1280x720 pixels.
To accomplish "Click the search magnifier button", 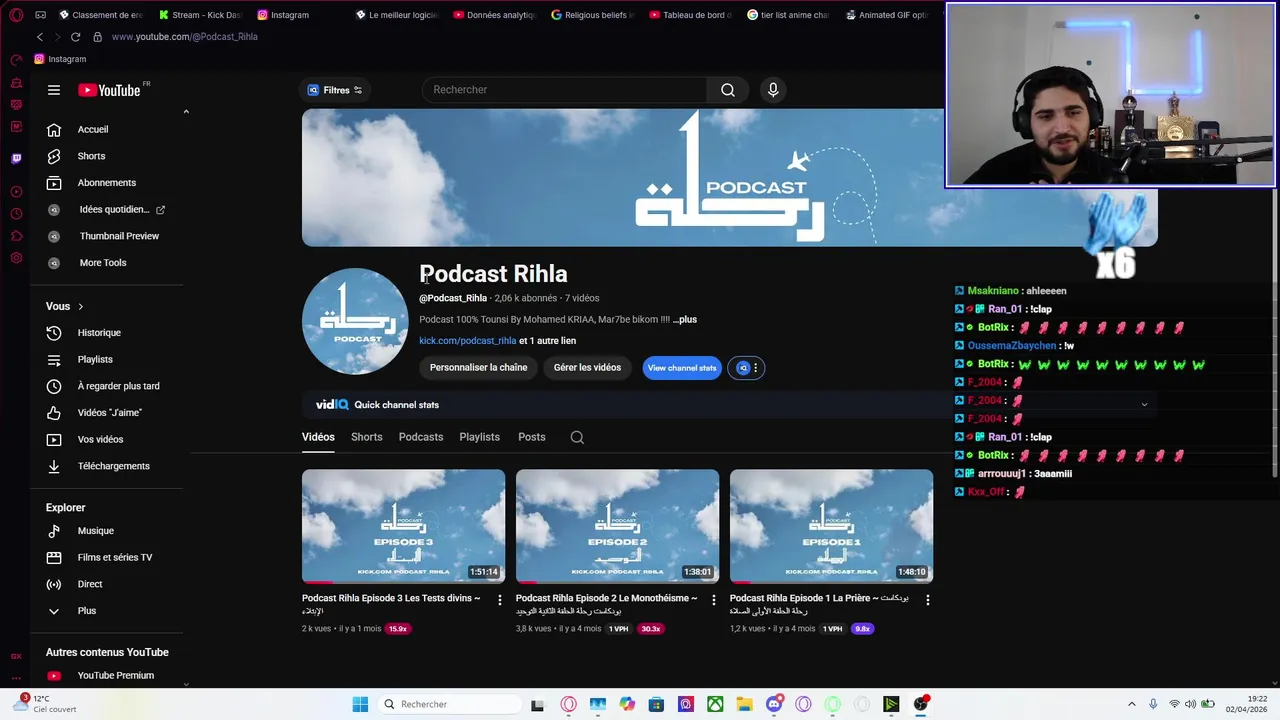I will click(728, 90).
